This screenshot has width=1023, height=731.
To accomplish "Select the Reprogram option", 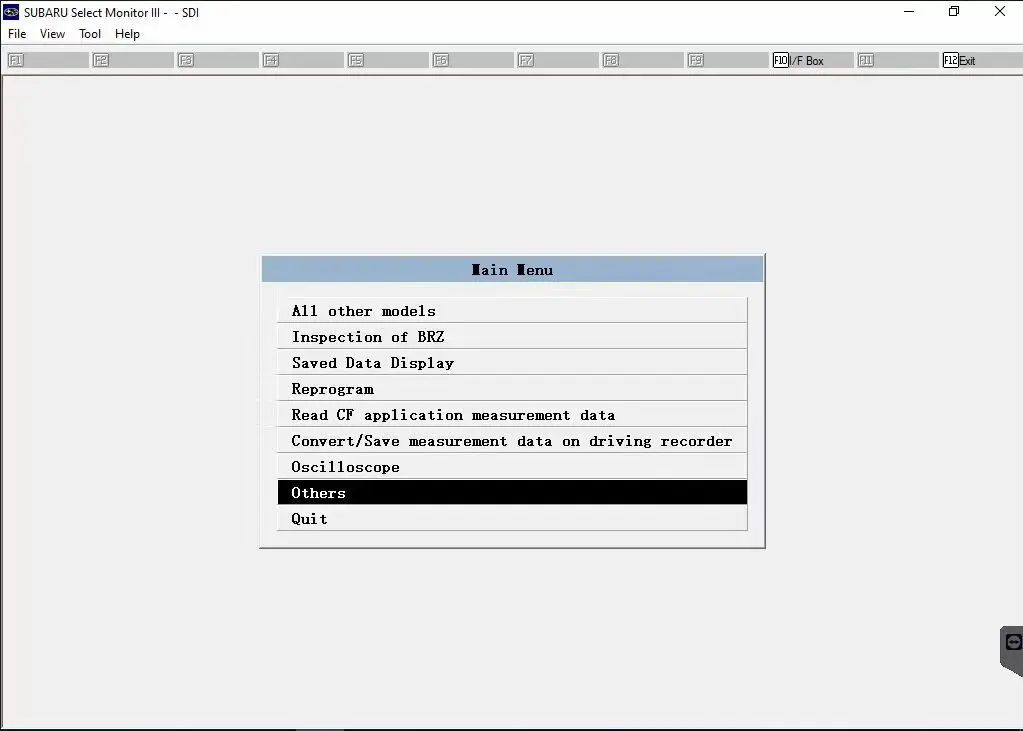I will [512, 389].
